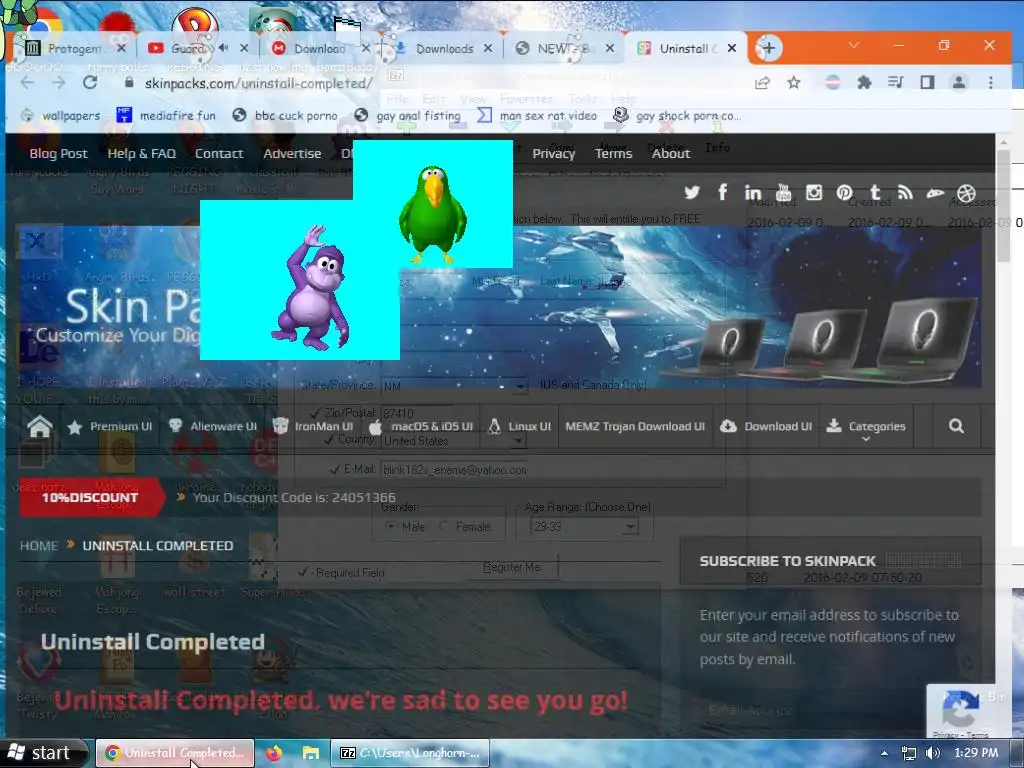Screen dimensions: 1024x768
Task: Open the Help & FAQ link
Action: tap(142, 153)
